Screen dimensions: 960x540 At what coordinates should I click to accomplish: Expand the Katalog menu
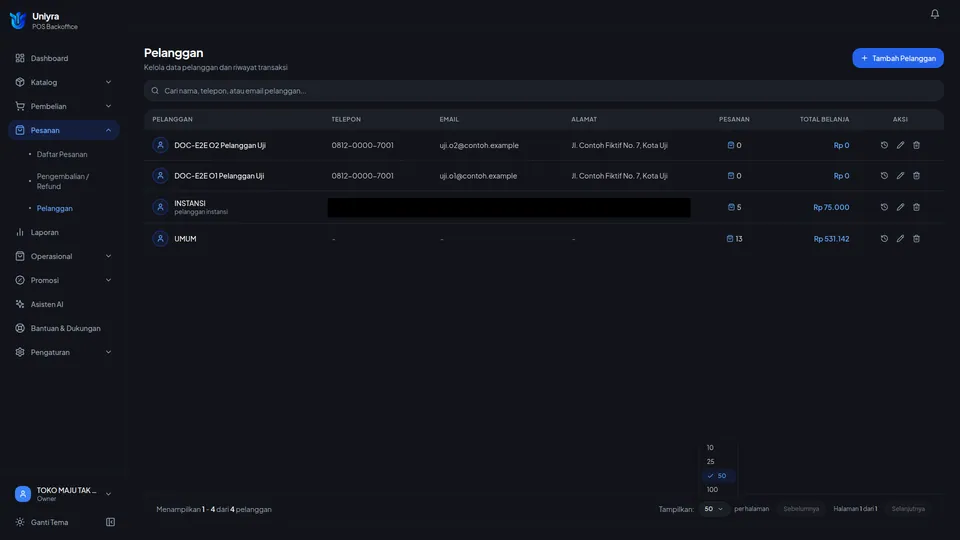coord(64,82)
